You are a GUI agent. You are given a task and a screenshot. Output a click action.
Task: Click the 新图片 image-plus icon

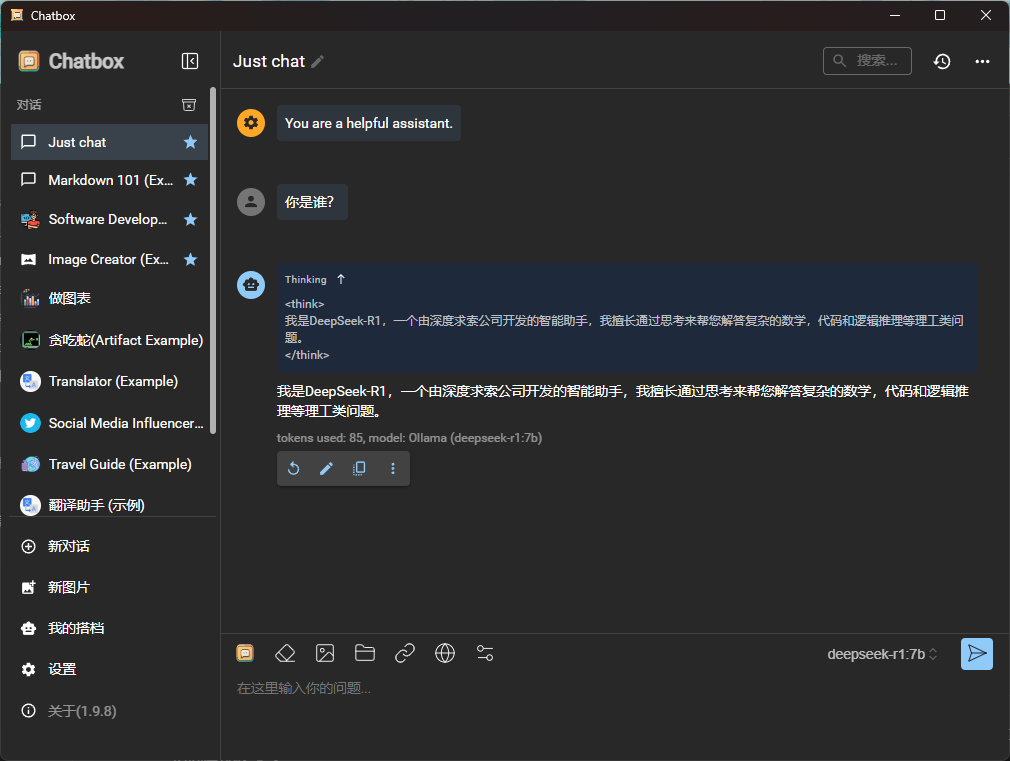coord(29,587)
